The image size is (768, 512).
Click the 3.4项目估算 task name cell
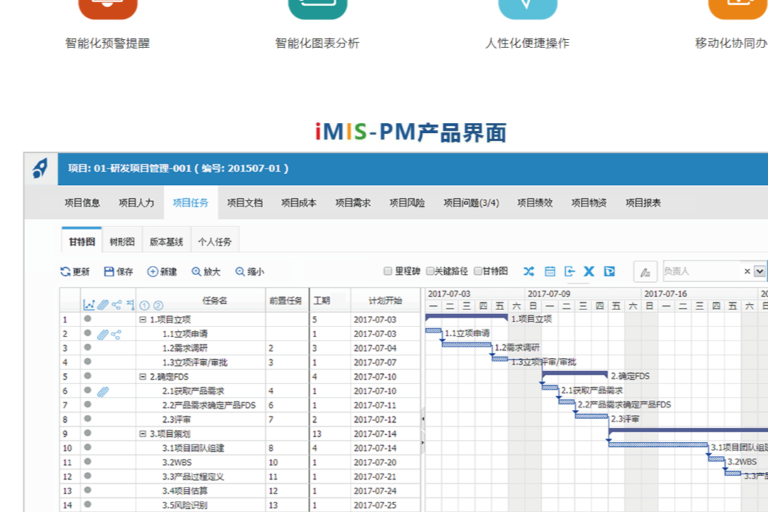201,490
